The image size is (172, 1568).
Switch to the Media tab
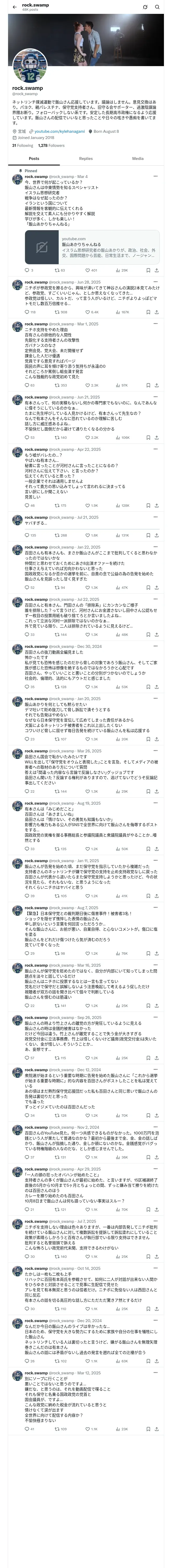click(x=138, y=158)
